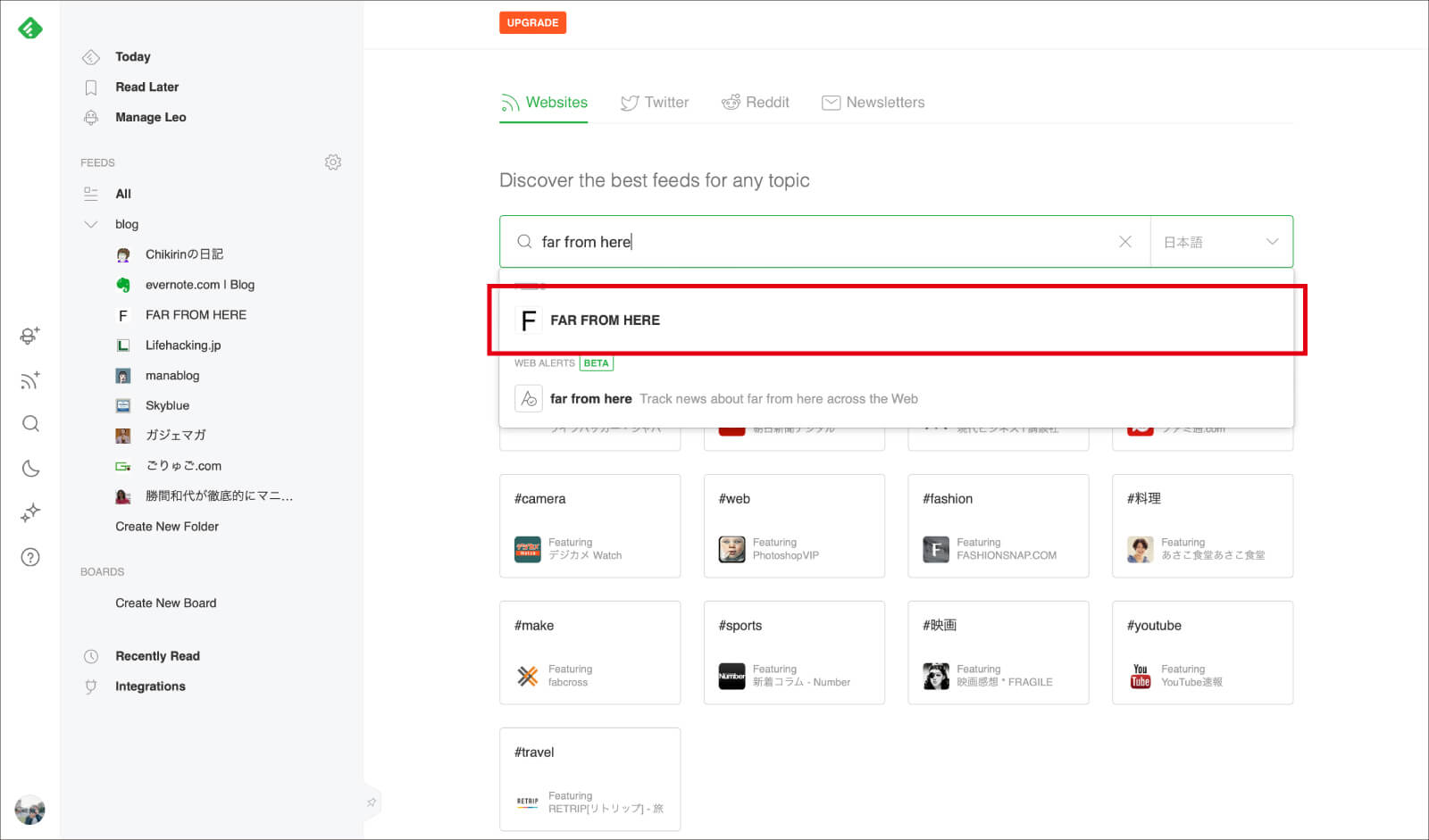Viewport: 1429px width, 840px height.
Task: Open Today in the sidebar
Action: [x=133, y=57]
